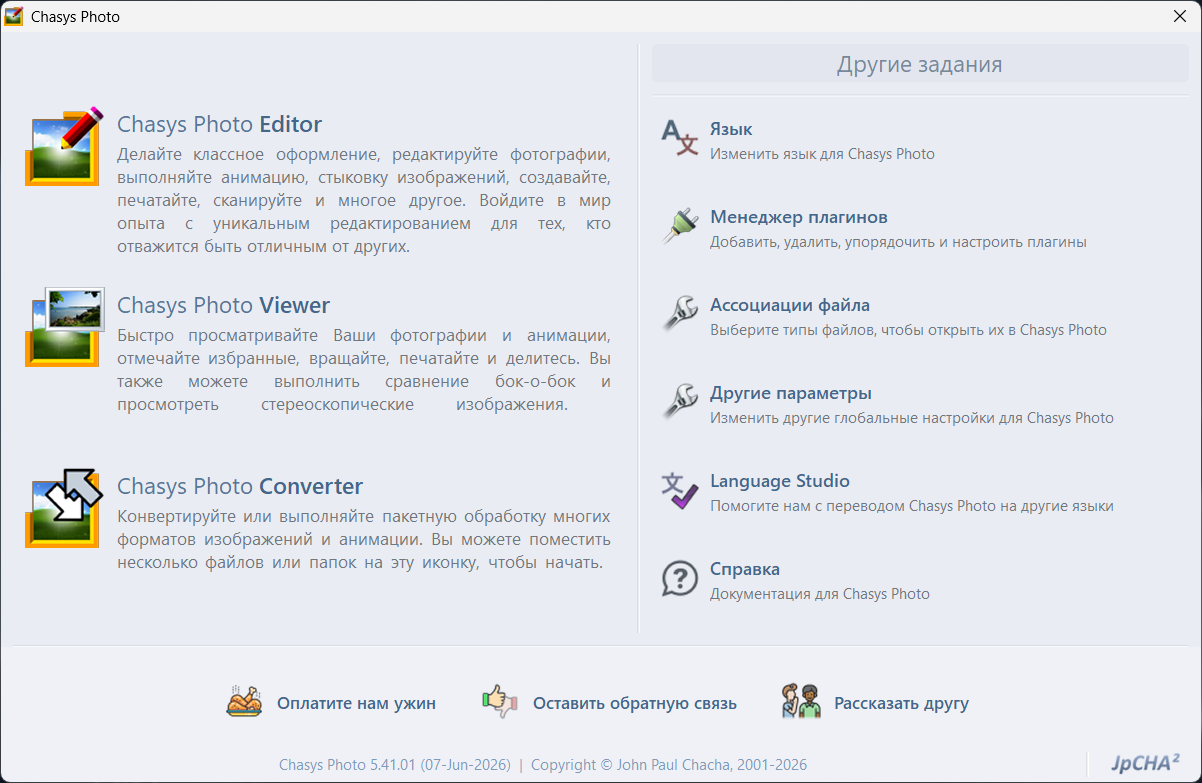This screenshot has width=1202, height=783.
Task: Click text Добавить, удалить, упорядочить и настроить плагины
Action: click(898, 242)
